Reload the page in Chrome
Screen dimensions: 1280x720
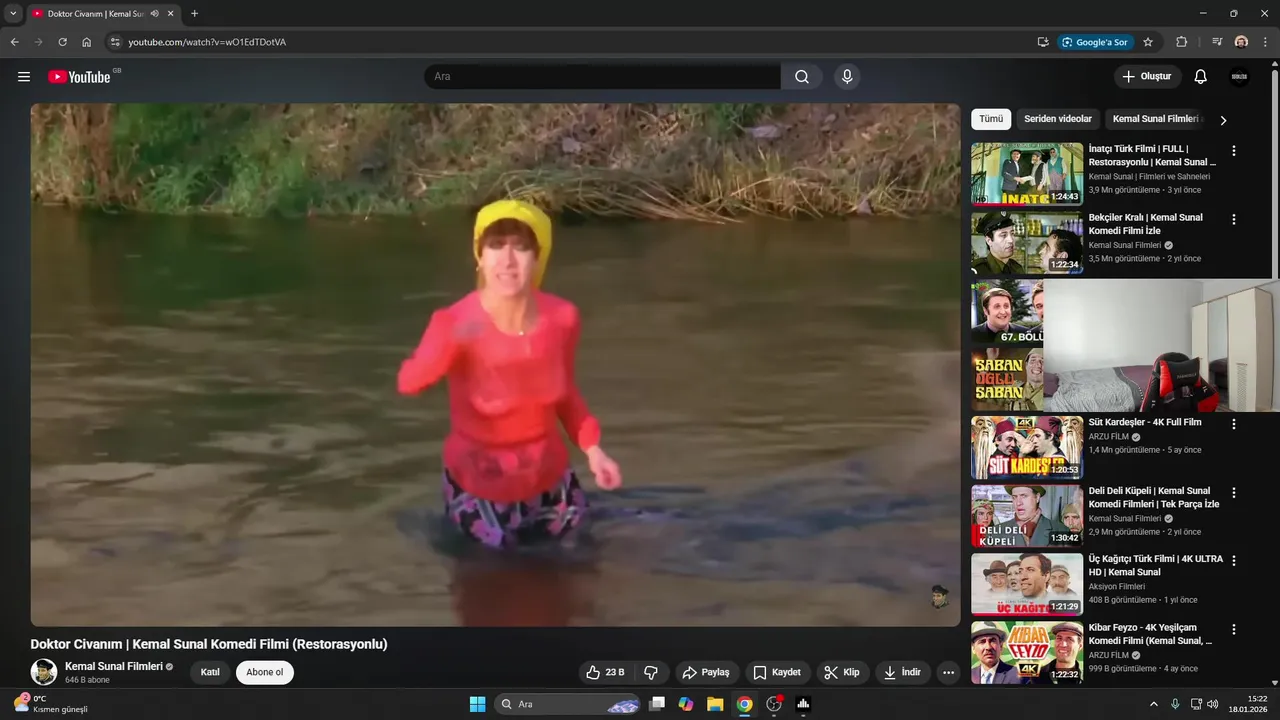[62, 42]
